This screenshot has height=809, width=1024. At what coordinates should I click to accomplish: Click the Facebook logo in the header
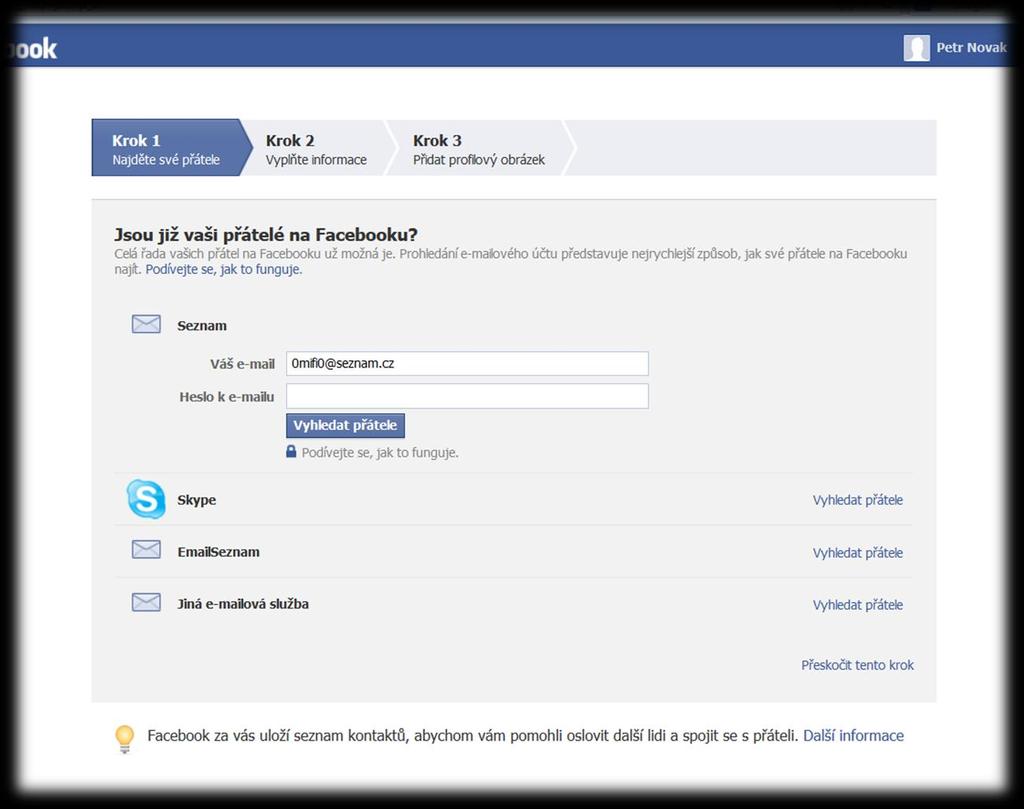pyautogui.click(x=31, y=48)
